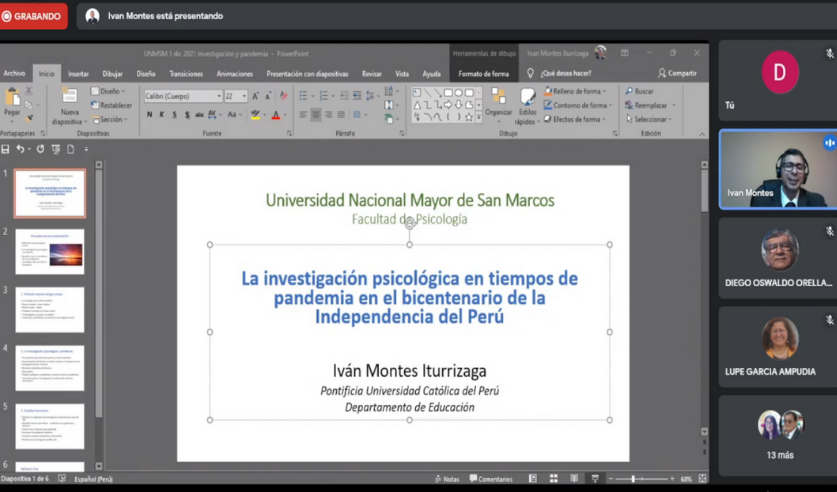The image size is (837, 492).
Task: Switch to the Animaciones tab
Action: click(234, 74)
